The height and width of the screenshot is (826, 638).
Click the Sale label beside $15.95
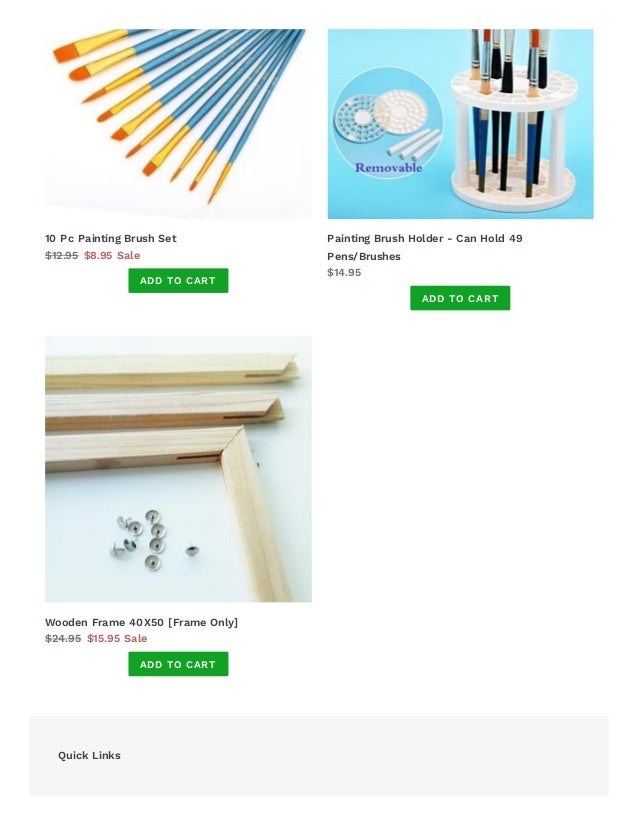click(135, 638)
